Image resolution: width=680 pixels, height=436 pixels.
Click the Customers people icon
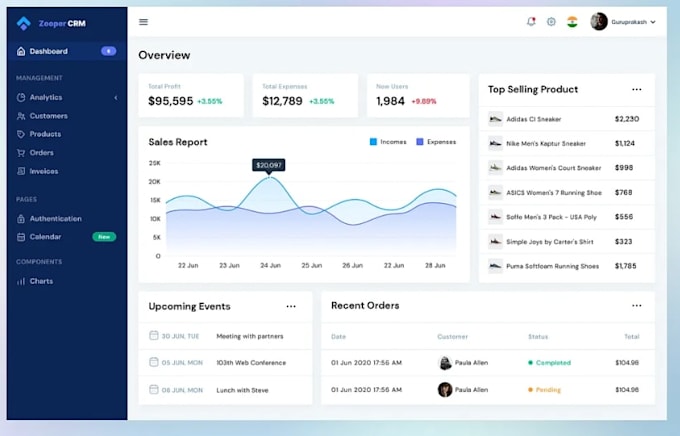[21, 116]
